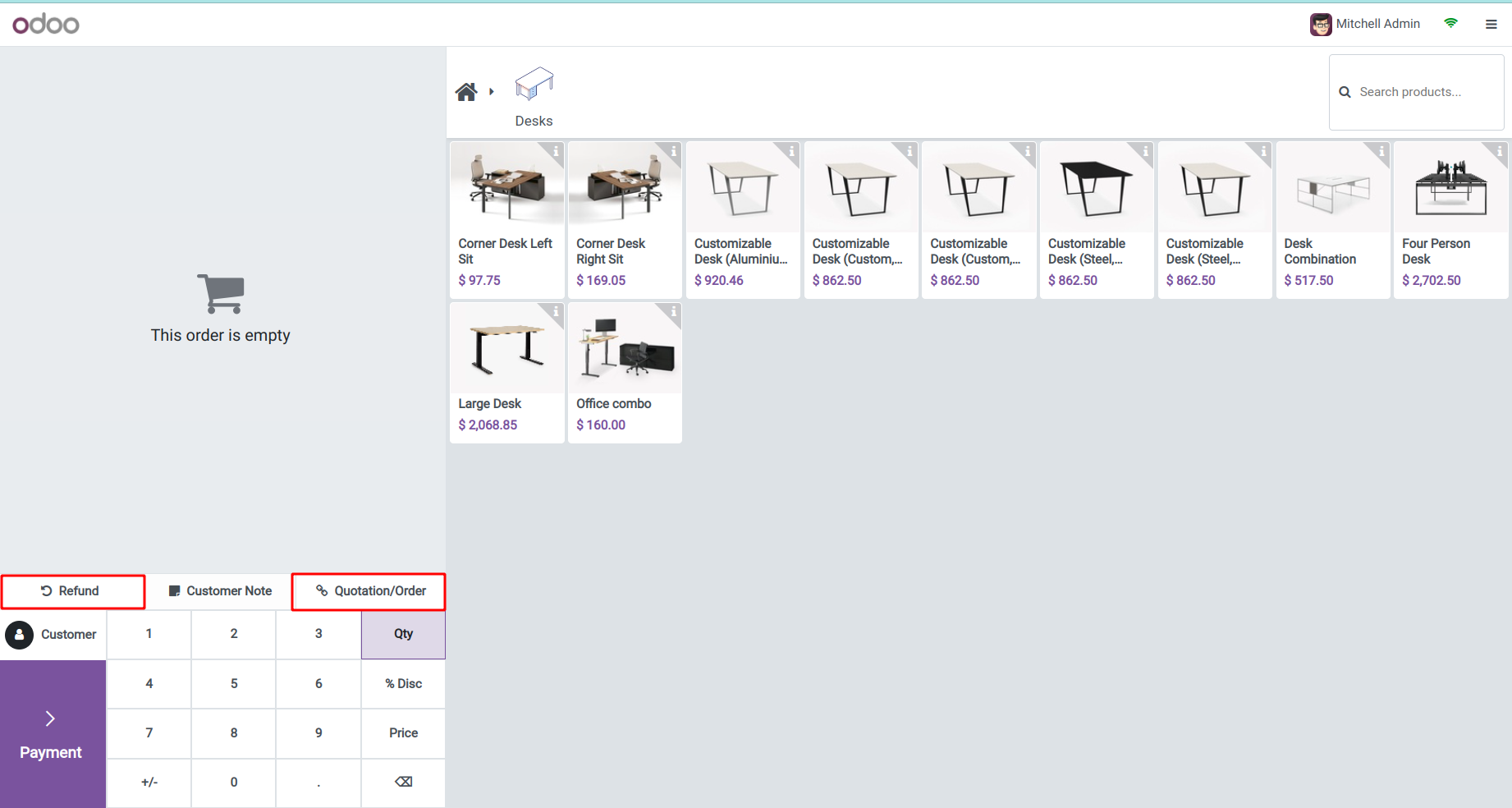Click the home category icon

coord(466,92)
